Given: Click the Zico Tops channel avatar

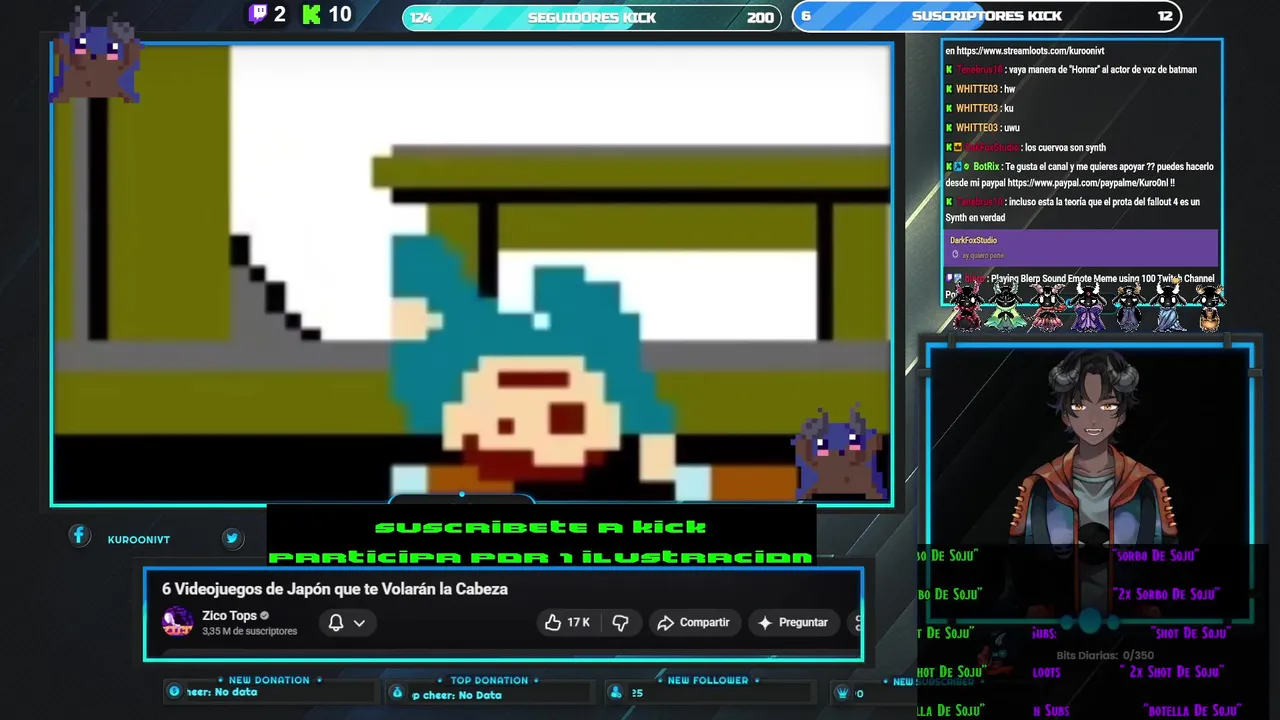Looking at the screenshot, I should point(178,622).
